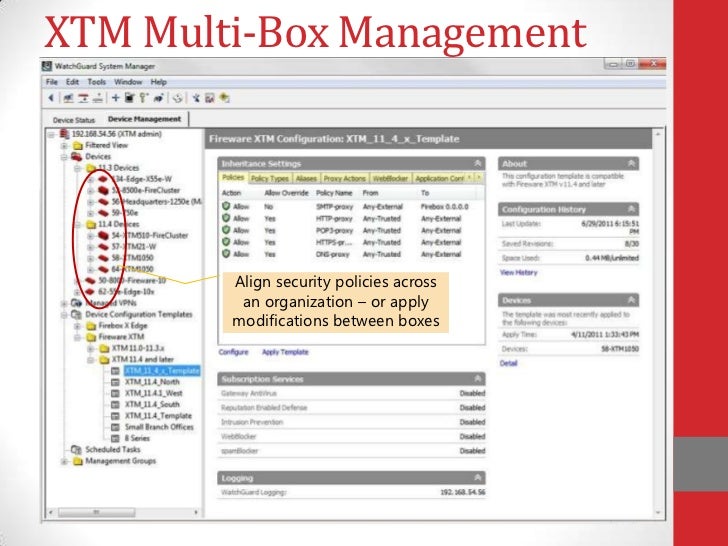Switch to the Device Status tab
Viewport: 728px width, 546px height.
73,120
